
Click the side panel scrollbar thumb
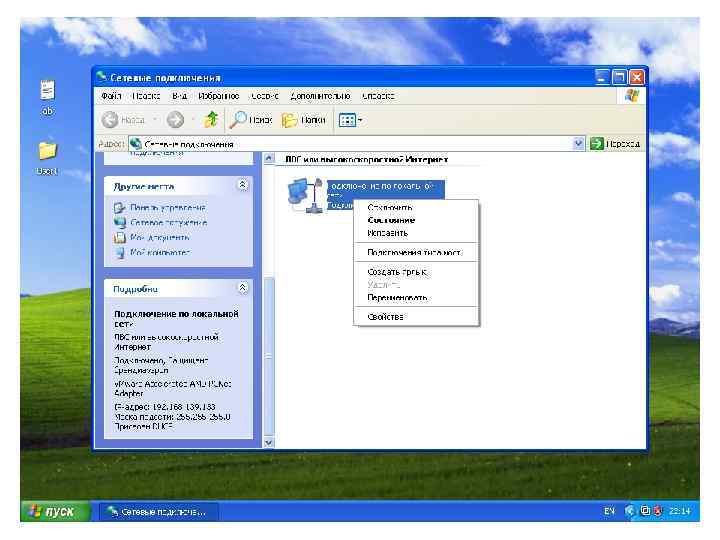[269, 356]
